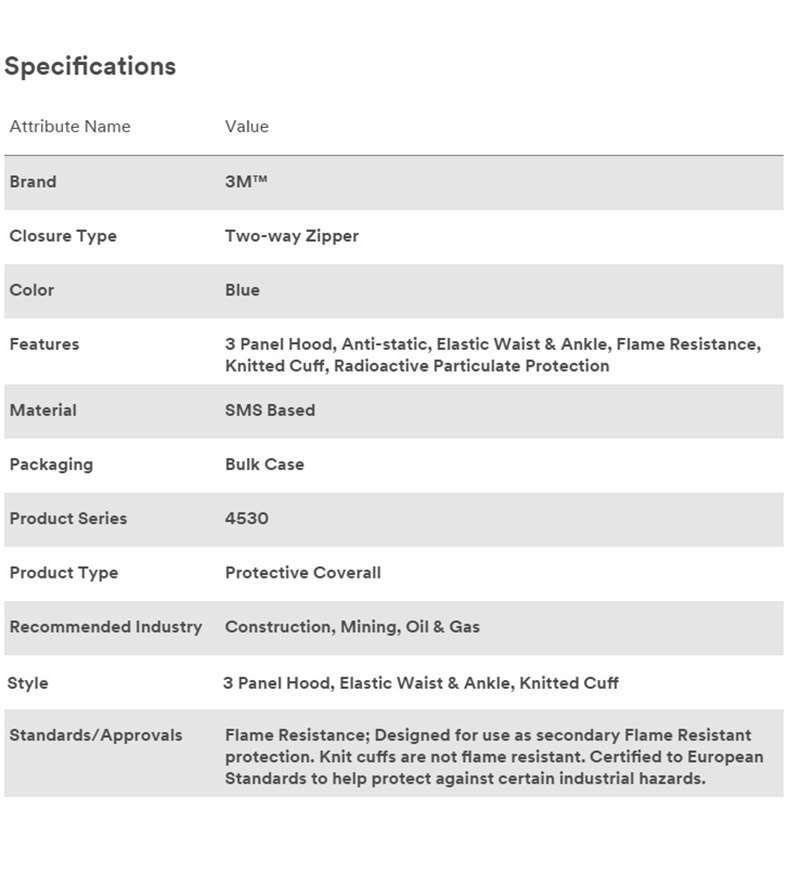Click the Two-way Zipper value
This screenshot has height=873, width=800.
tap(292, 236)
